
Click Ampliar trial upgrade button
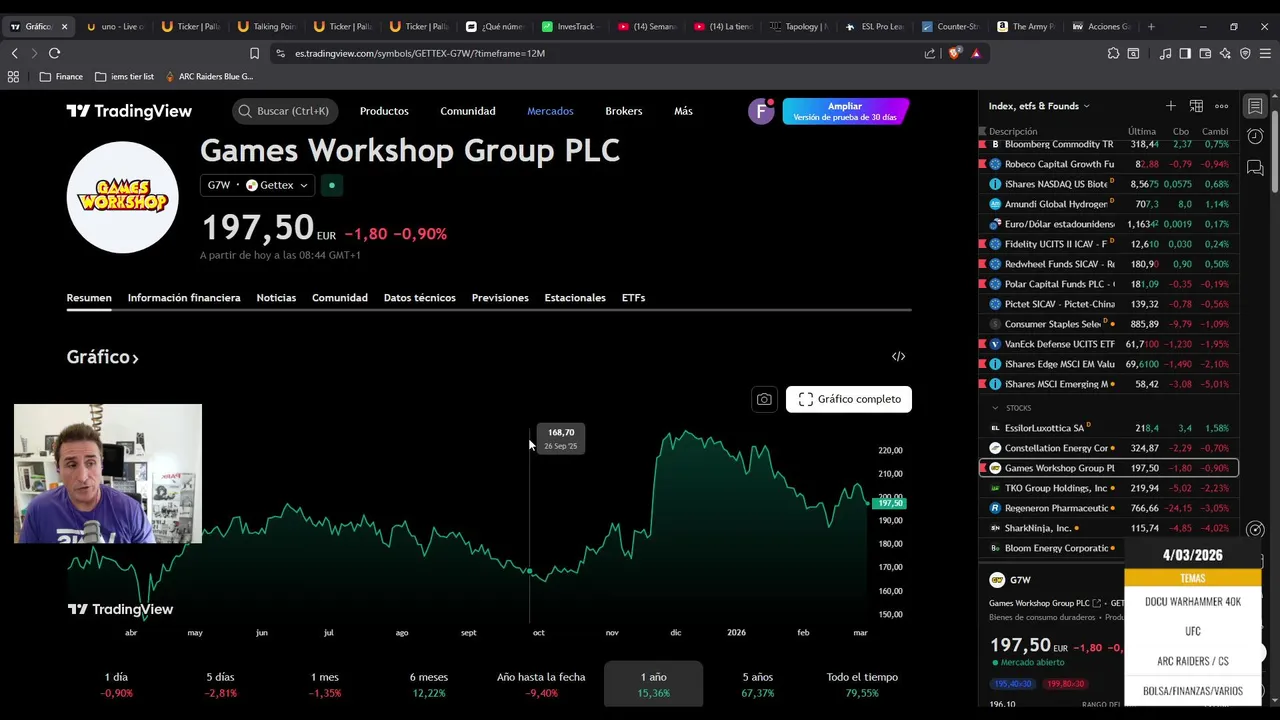pos(845,111)
